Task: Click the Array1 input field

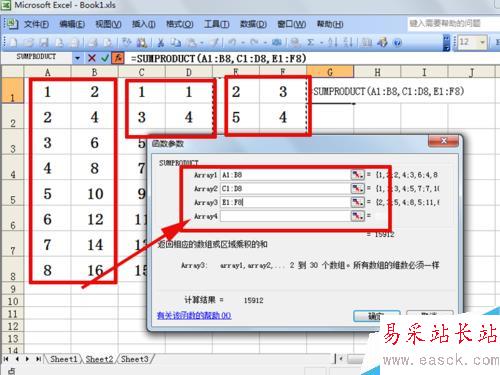Action: 285,175
